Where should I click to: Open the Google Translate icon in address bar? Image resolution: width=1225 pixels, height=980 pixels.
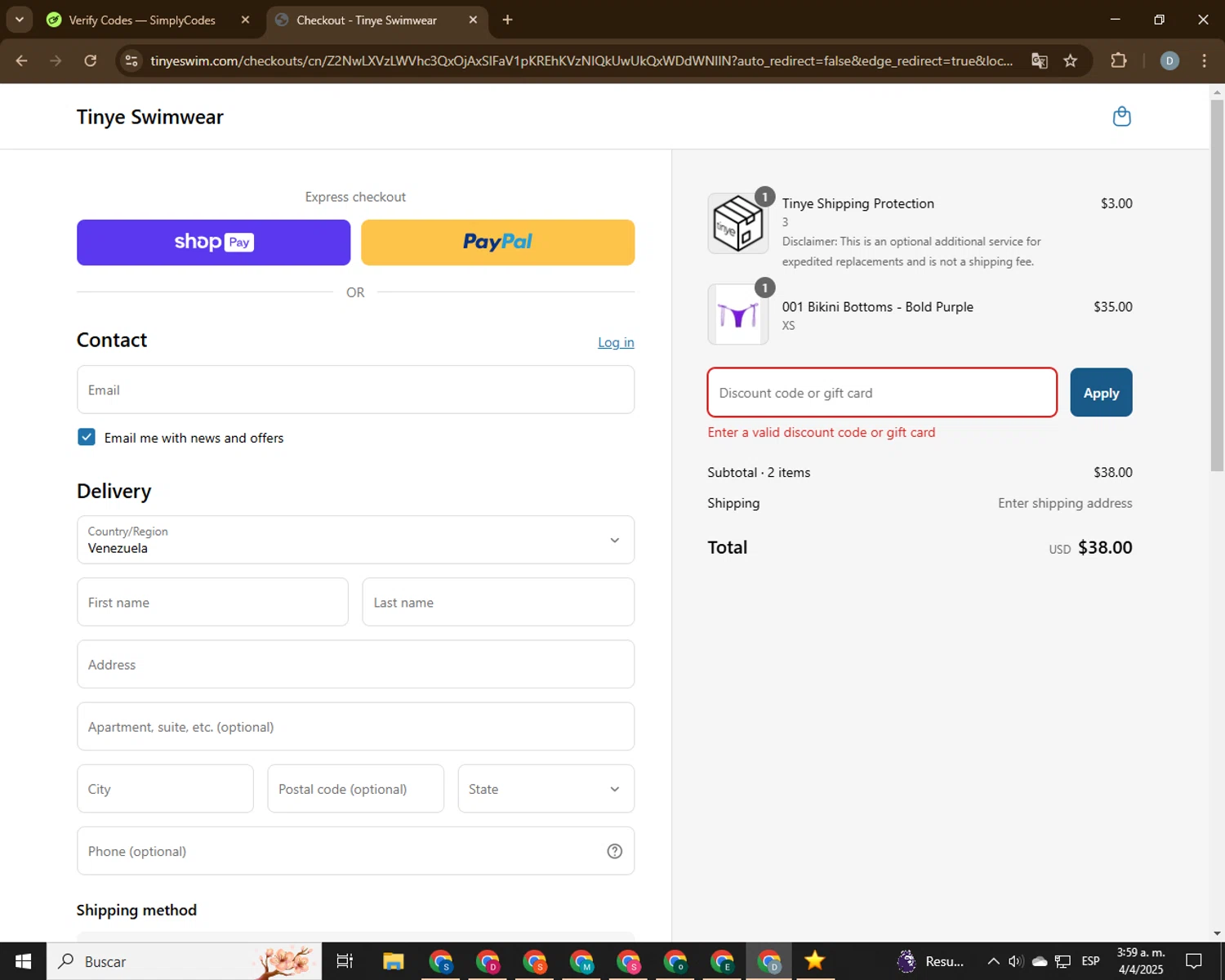coord(1039,60)
